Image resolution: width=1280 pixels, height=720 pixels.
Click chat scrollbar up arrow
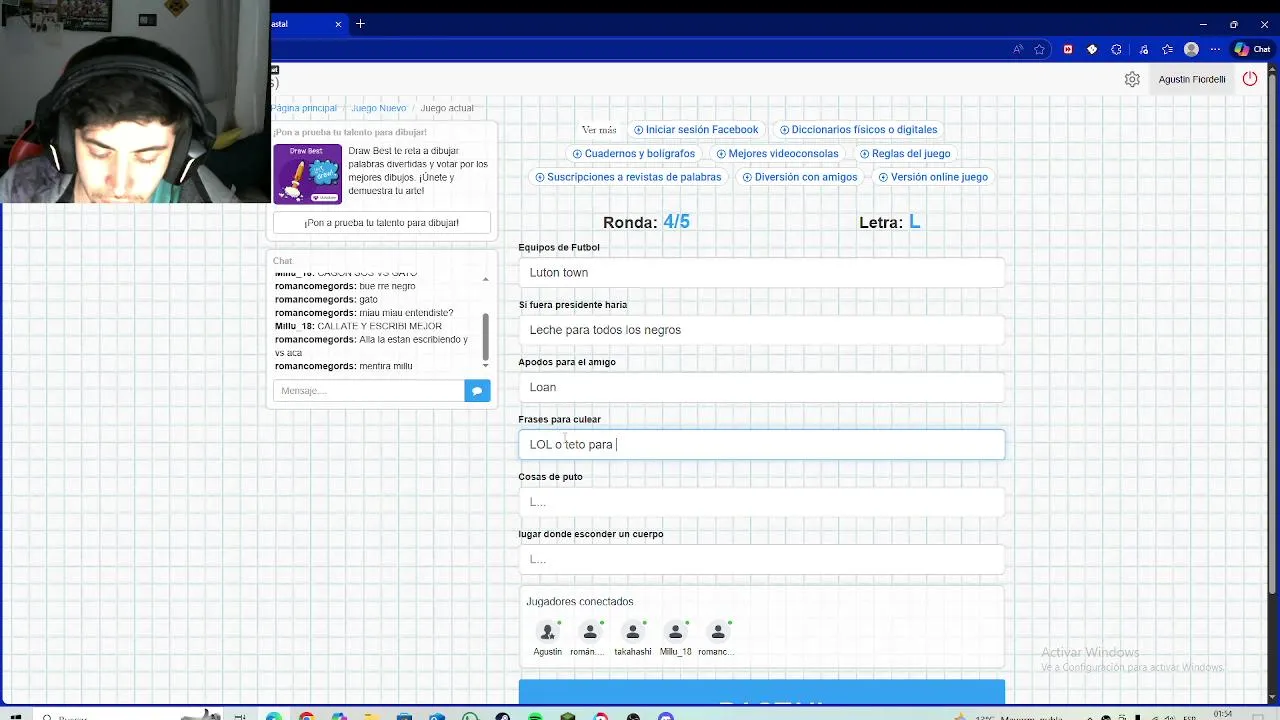point(486,279)
